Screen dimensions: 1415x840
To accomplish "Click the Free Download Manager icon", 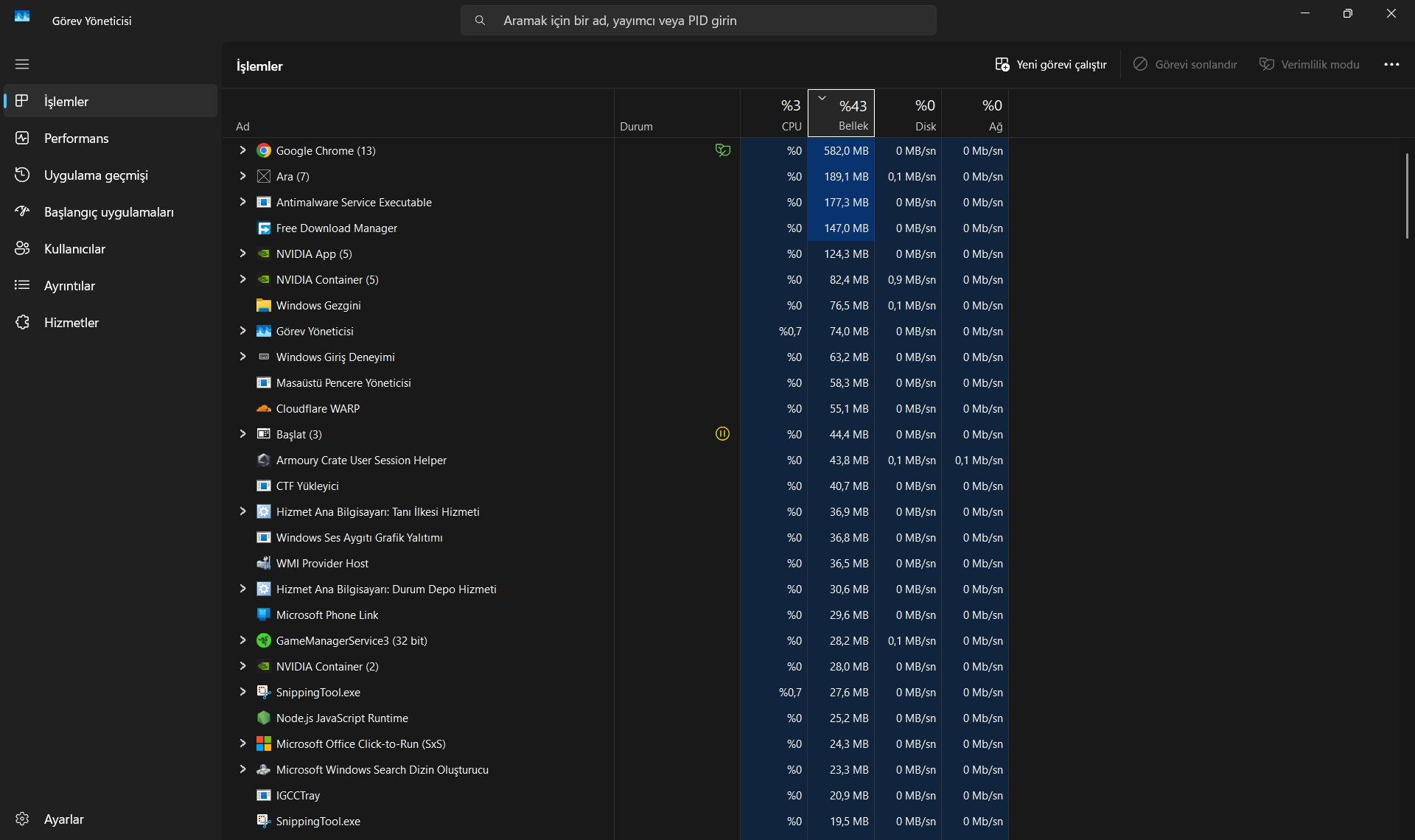I will click(263, 228).
